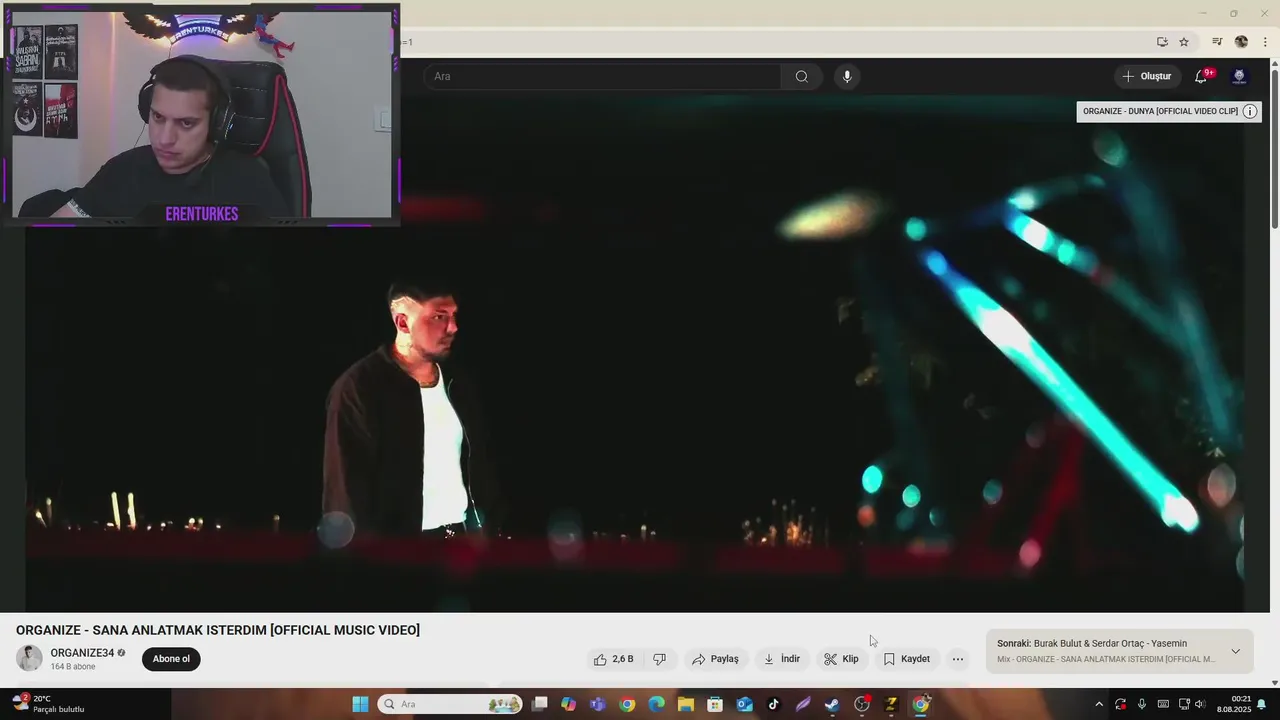
Task: Click the İndir download button
Action: [781, 659]
